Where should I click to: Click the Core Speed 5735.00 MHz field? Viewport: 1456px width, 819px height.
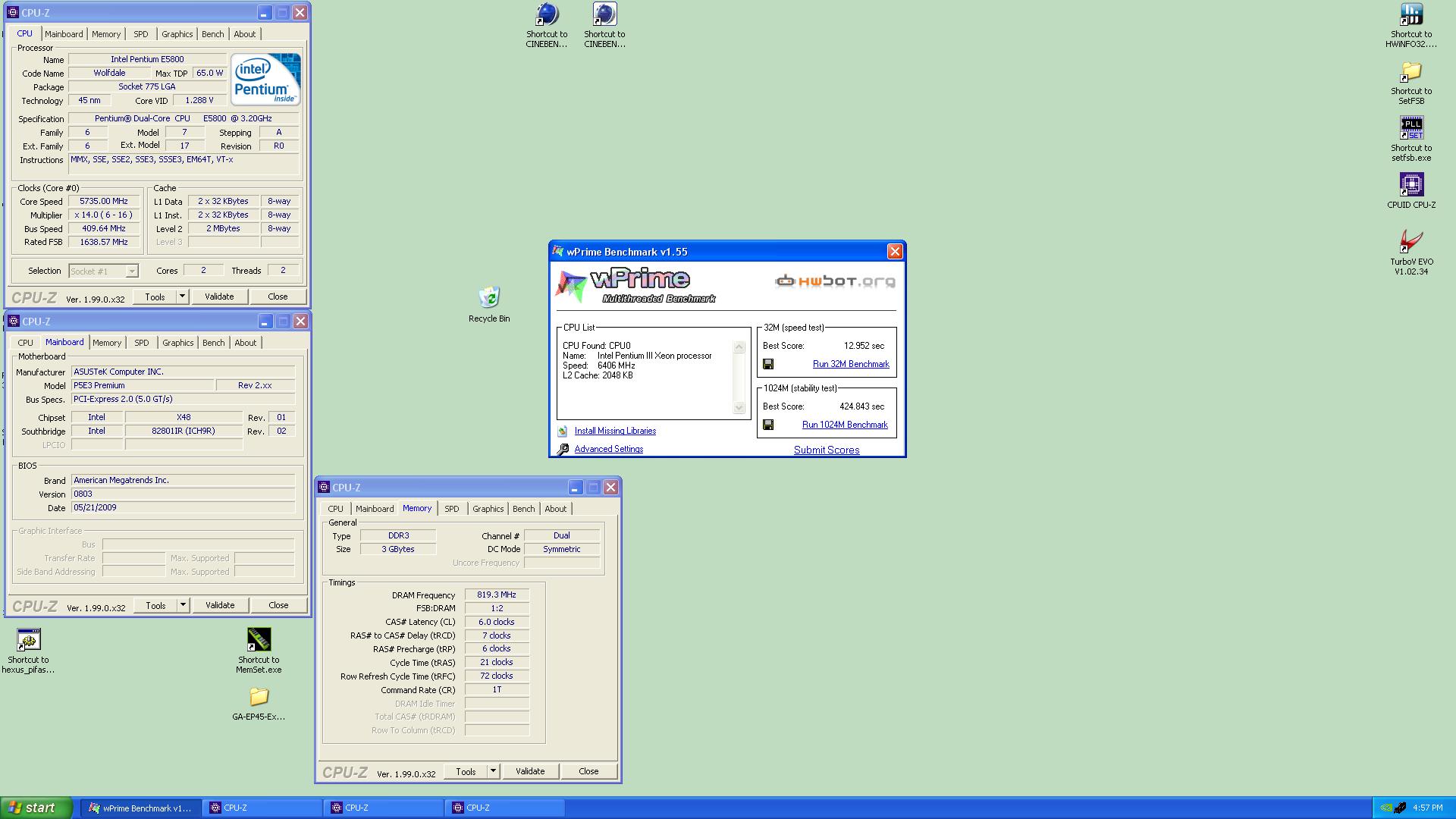104,202
